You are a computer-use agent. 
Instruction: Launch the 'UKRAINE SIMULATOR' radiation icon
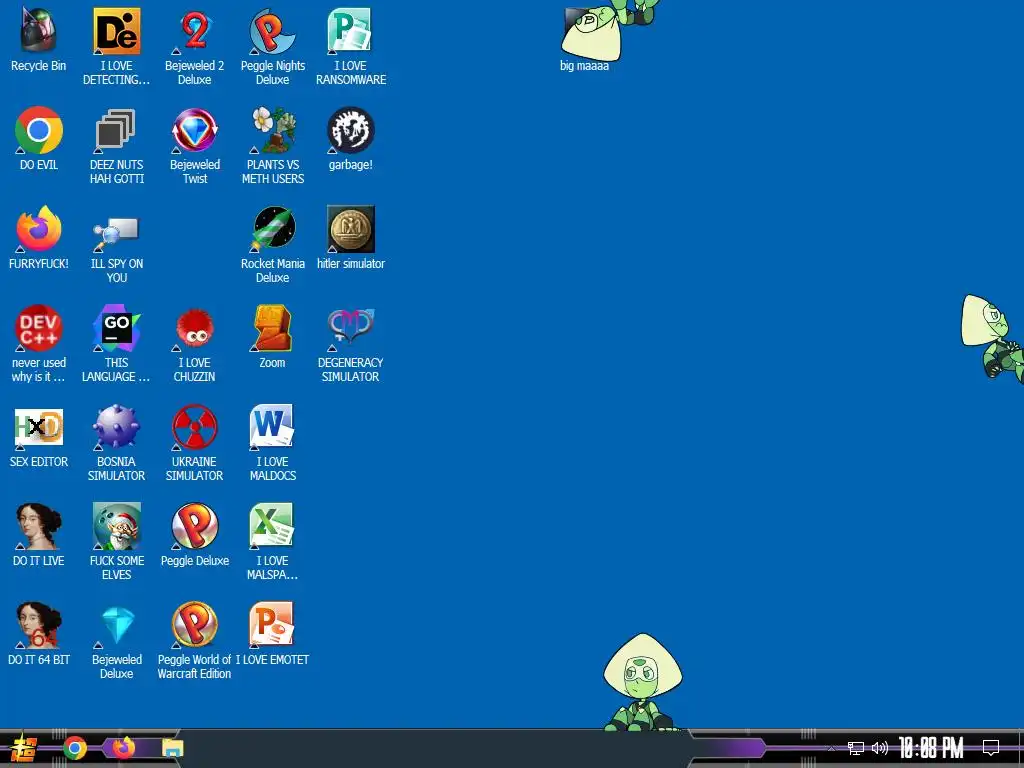click(195, 443)
